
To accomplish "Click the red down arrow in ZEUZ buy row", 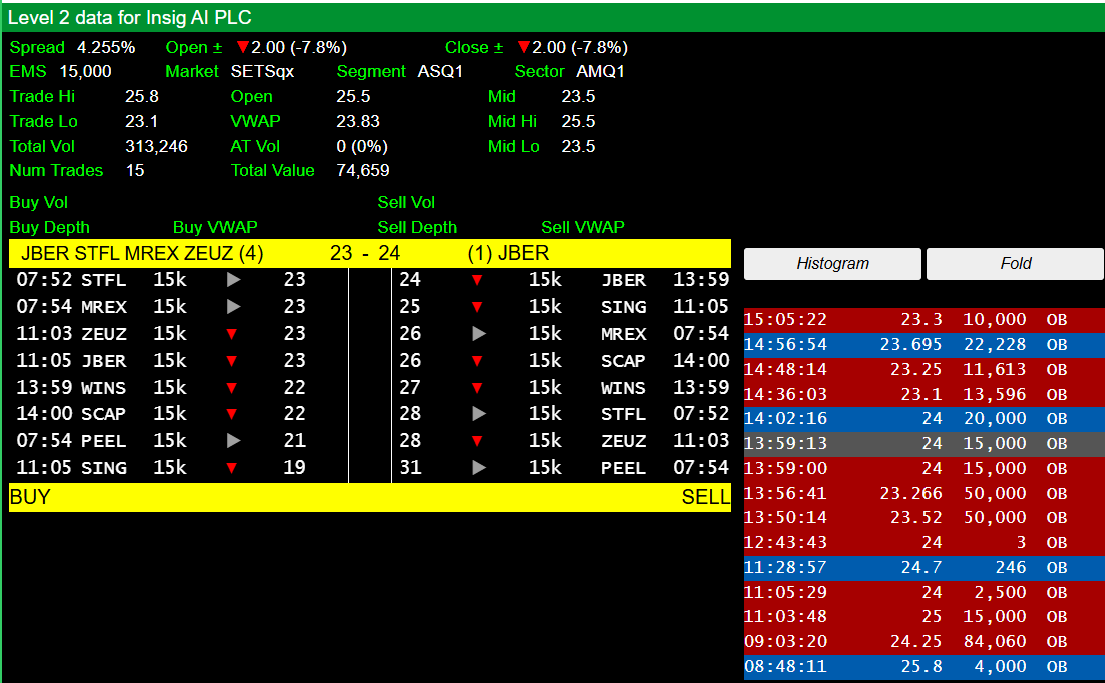I will (232, 334).
